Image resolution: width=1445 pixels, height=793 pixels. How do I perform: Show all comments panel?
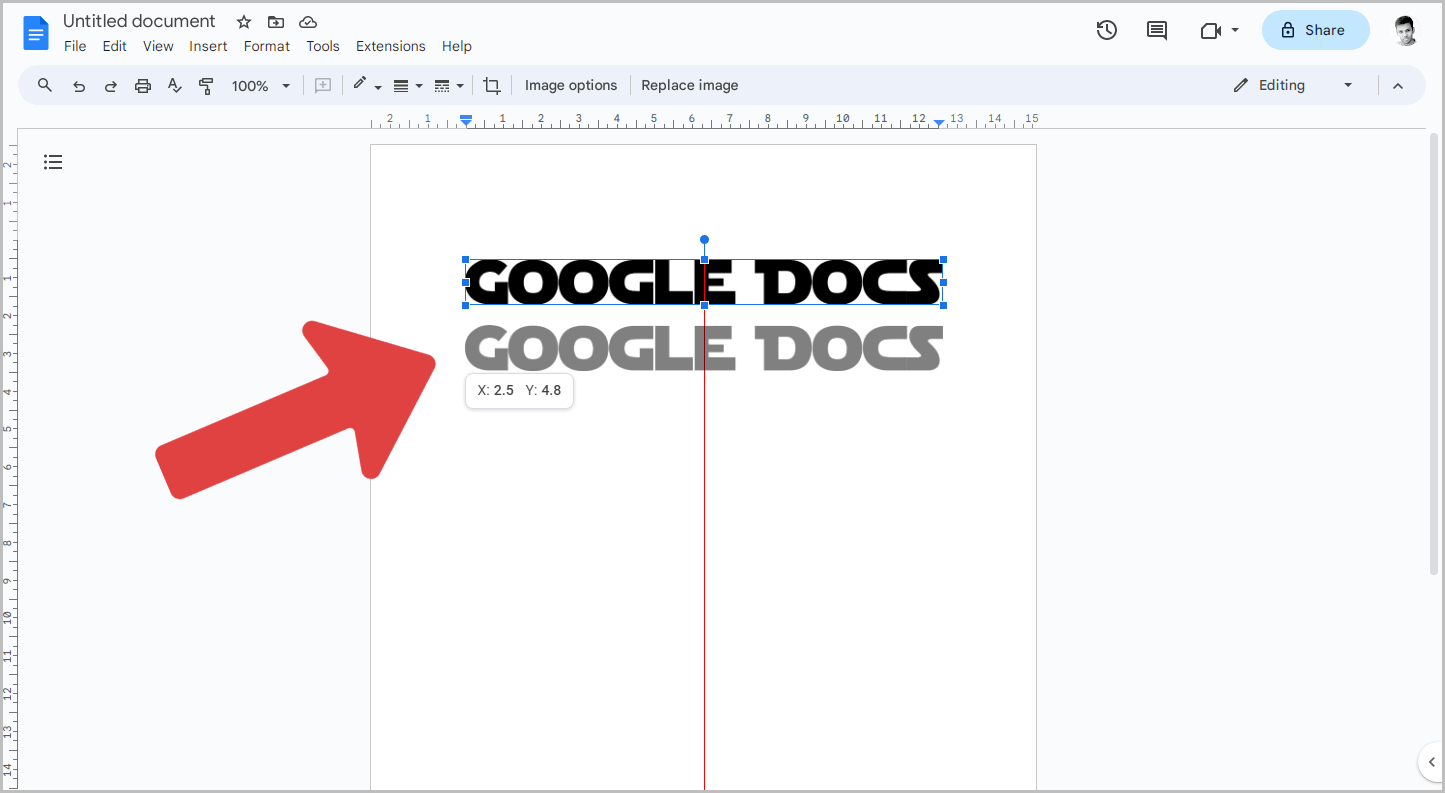(1157, 30)
